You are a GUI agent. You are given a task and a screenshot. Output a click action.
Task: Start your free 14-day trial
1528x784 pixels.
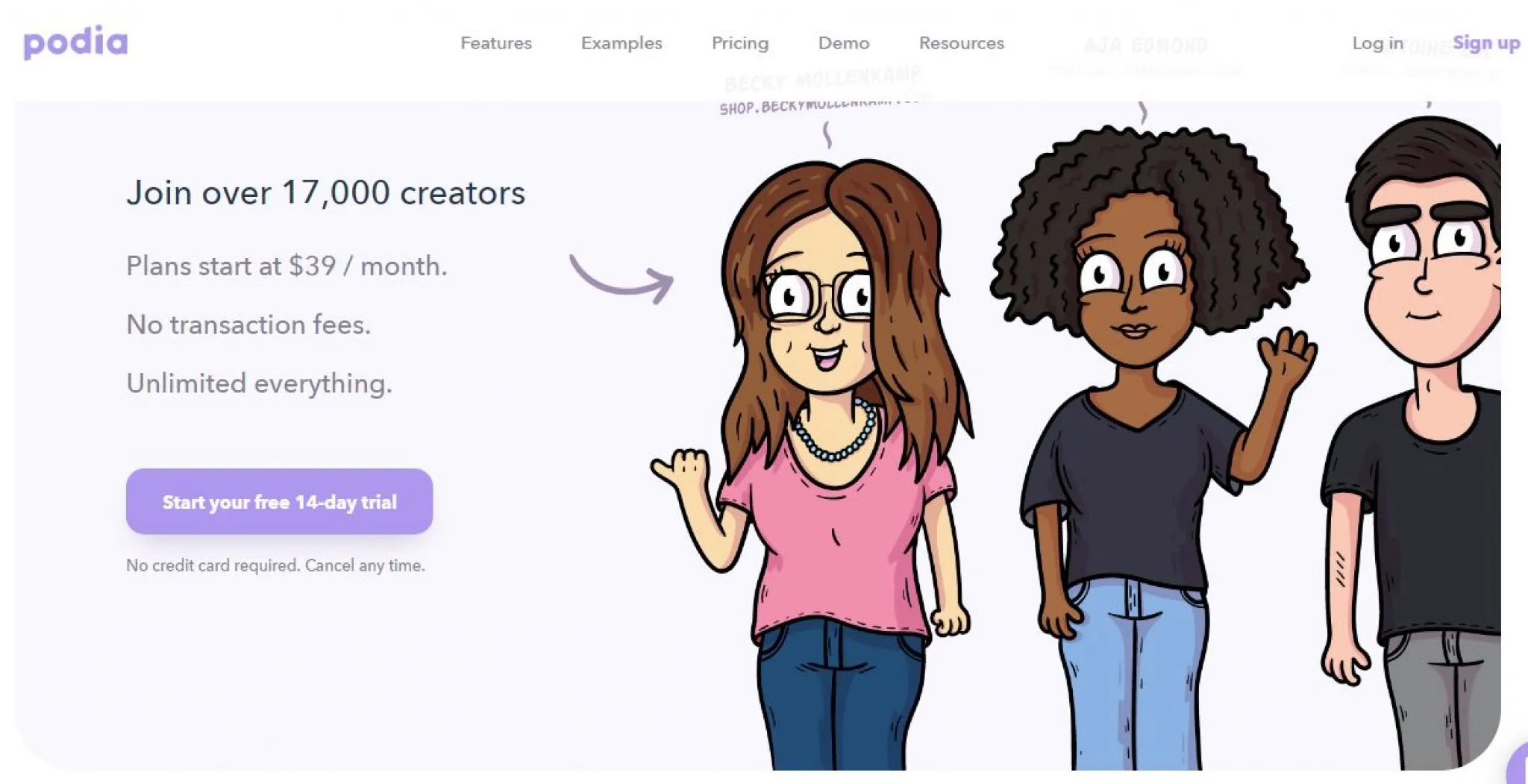tap(279, 501)
